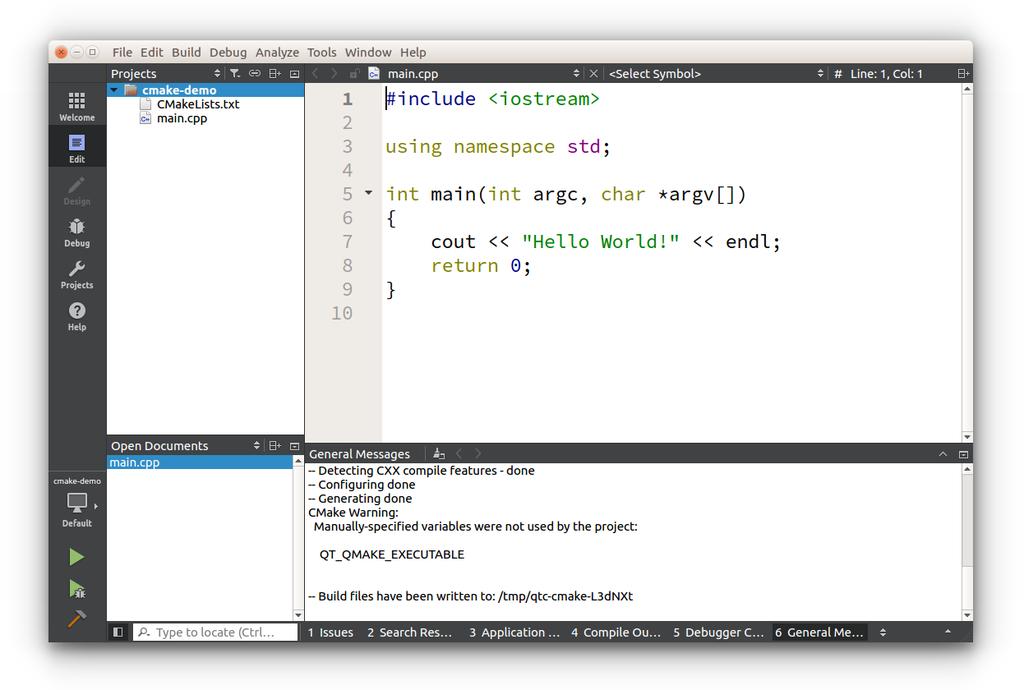
Task: Switch to Debug mode in the sidebar
Action: [76, 232]
